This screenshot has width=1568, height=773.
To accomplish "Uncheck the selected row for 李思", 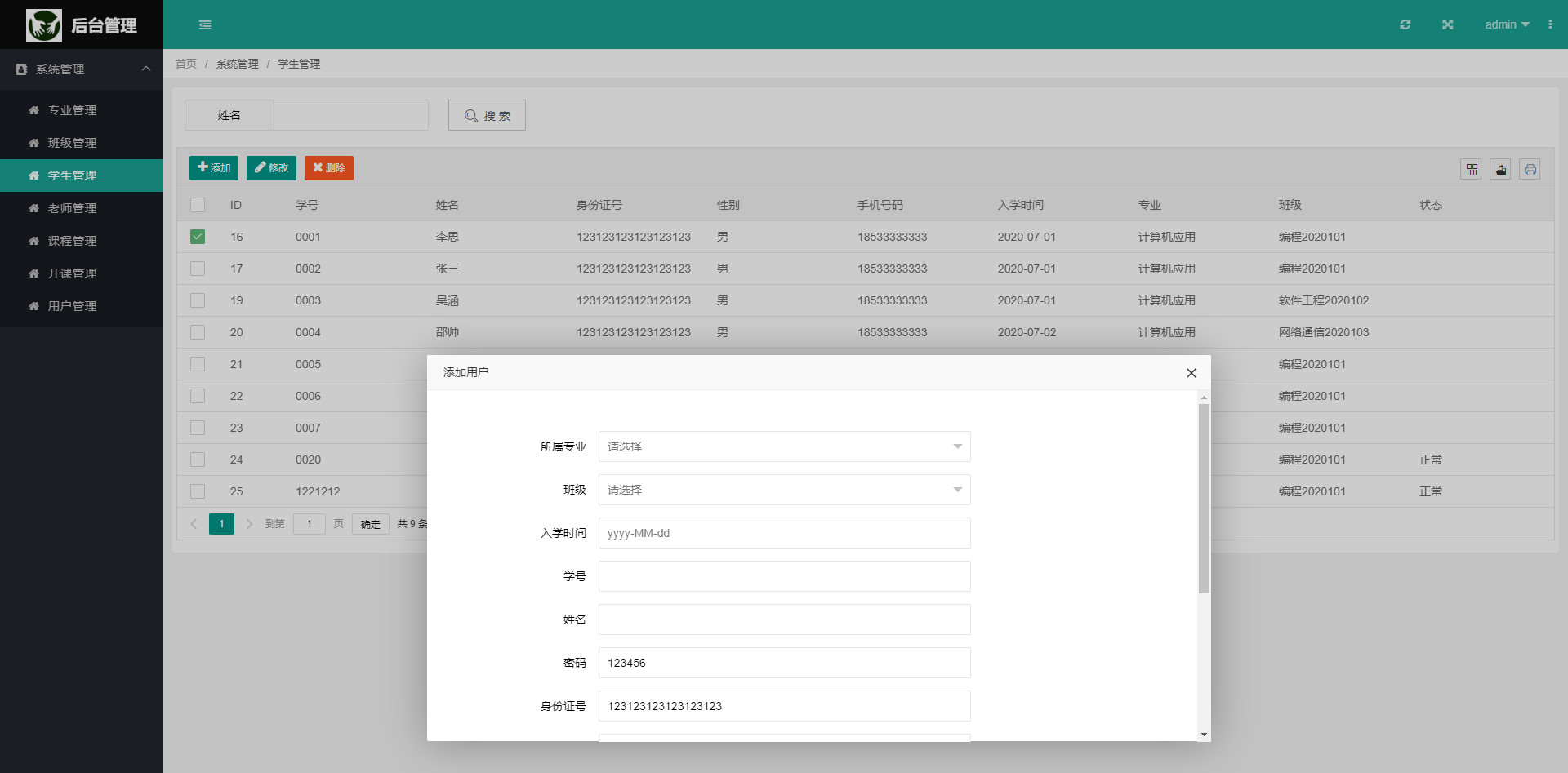I will pyautogui.click(x=198, y=237).
